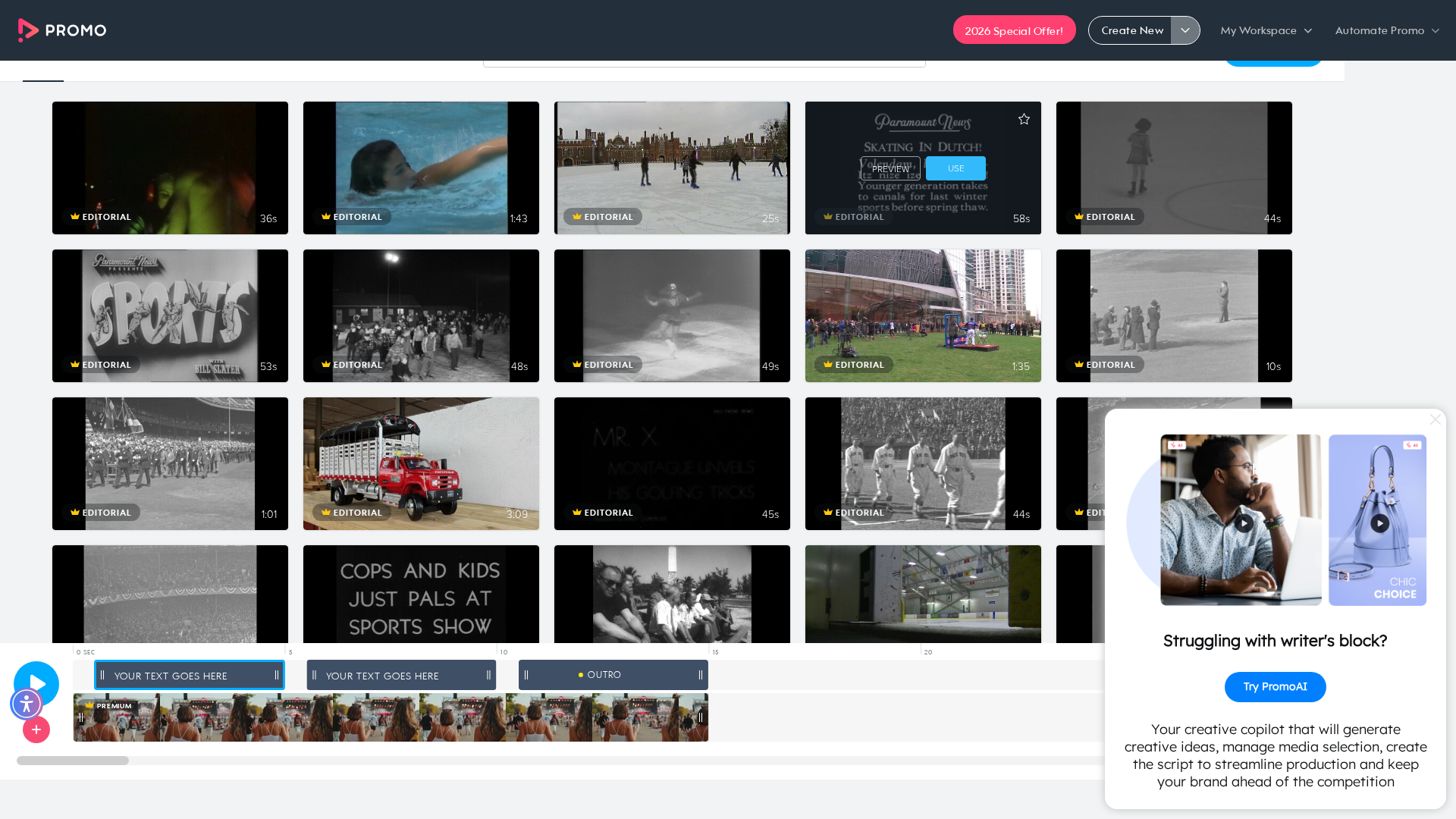
Task: Click the Premium festival video strip
Action: 391,717
